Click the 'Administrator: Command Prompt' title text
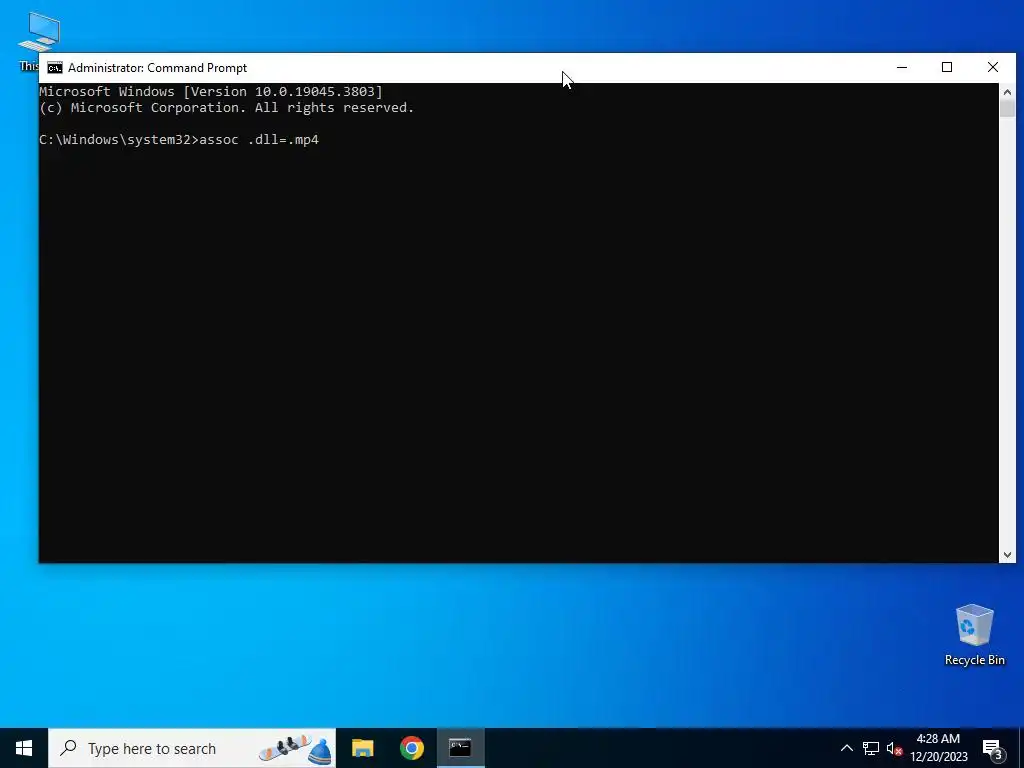Image resolution: width=1024 pixels, height=768 pixels. click(157, 68)
